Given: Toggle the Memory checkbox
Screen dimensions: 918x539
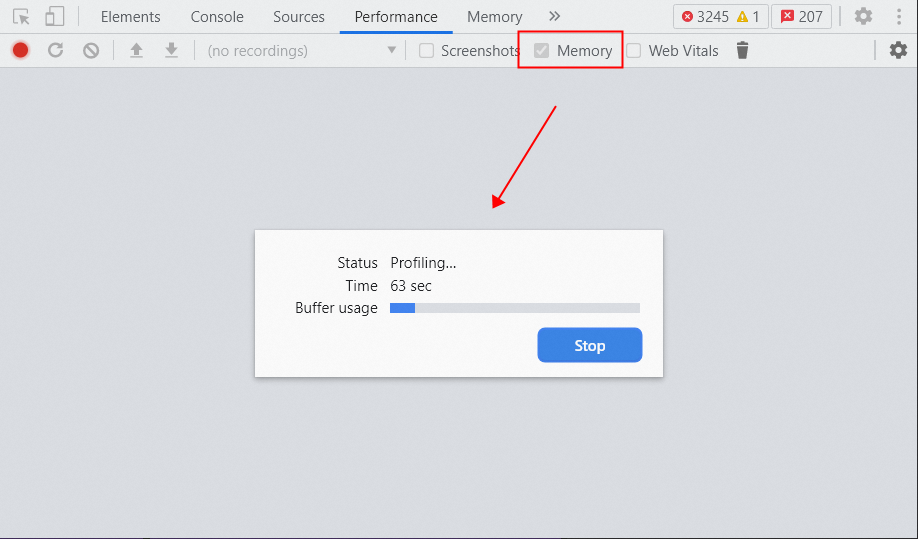Looking at the screenshot, I should pyautogui.click(x=542, y=51).
